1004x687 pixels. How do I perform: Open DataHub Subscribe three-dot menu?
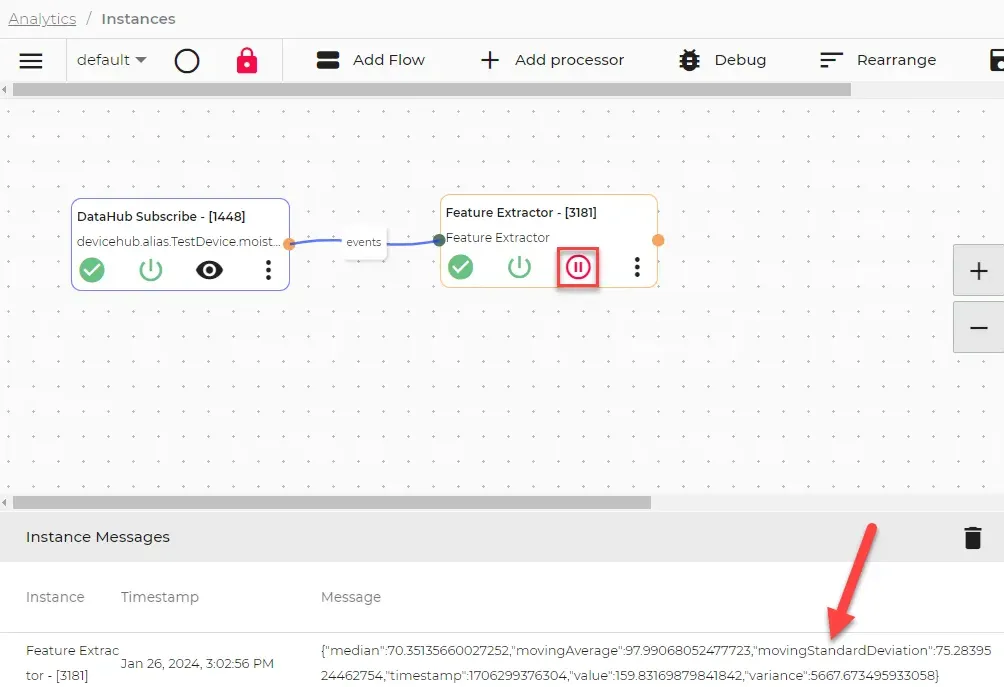coord(268,270)
